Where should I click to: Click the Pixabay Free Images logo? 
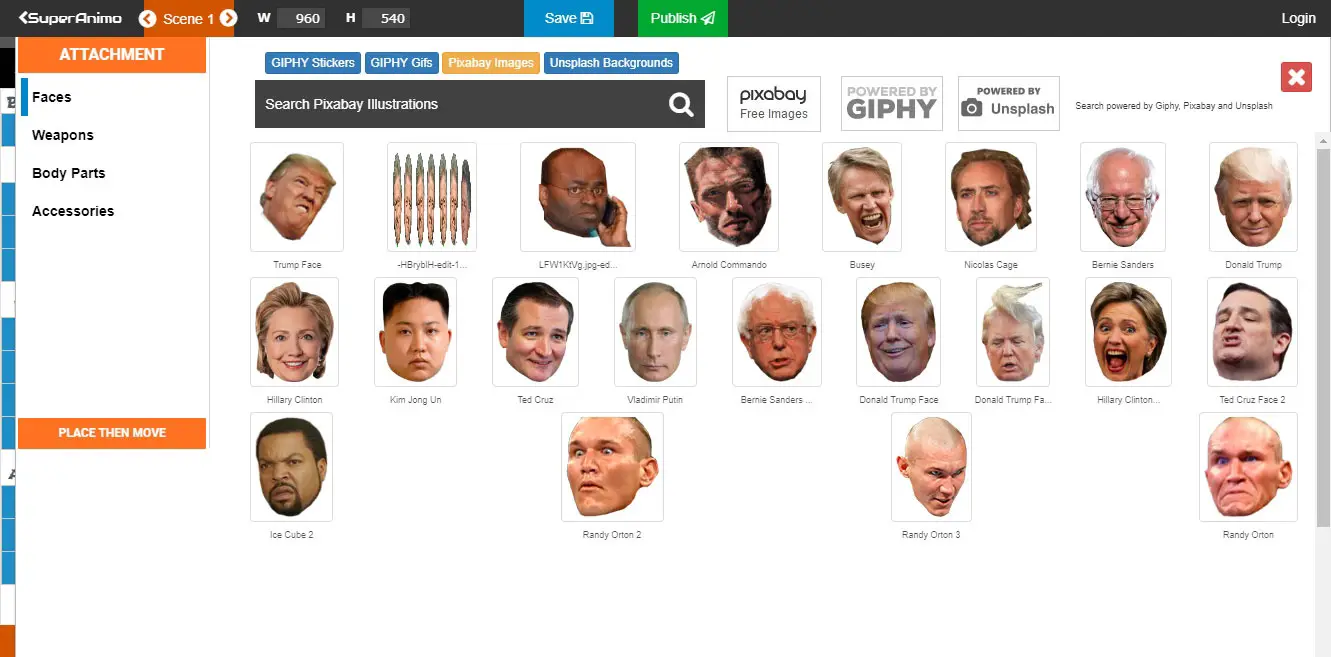pos(773,104)
